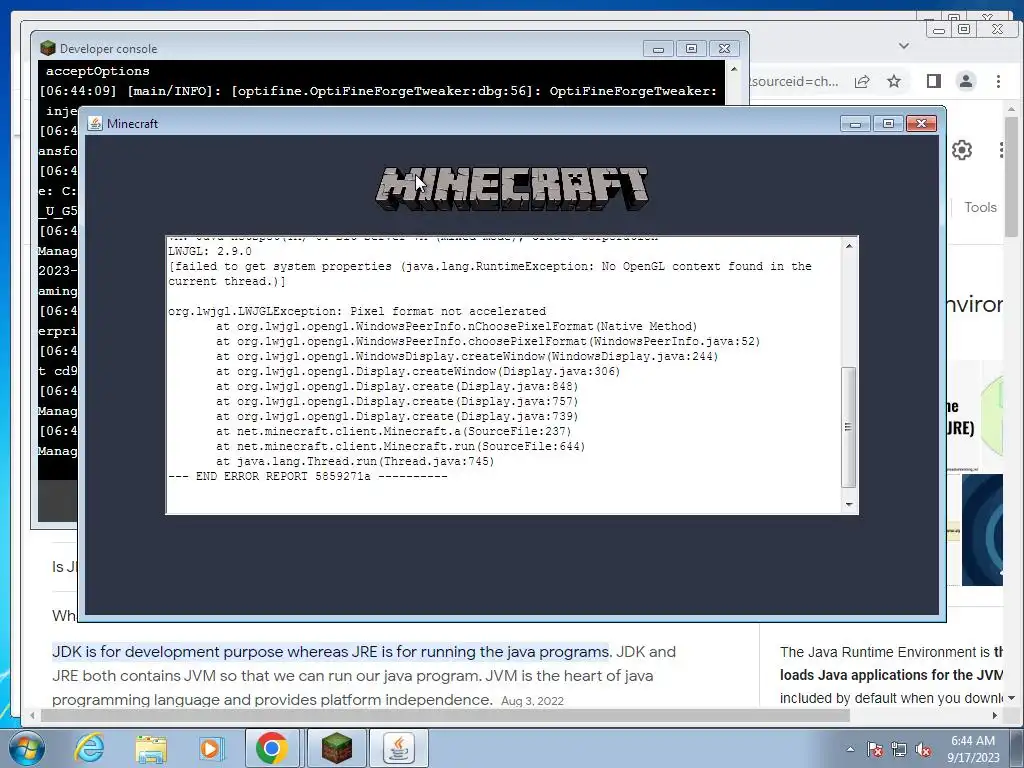
Task: Minimize the Minecraft crash window
Action: (855, 123)
